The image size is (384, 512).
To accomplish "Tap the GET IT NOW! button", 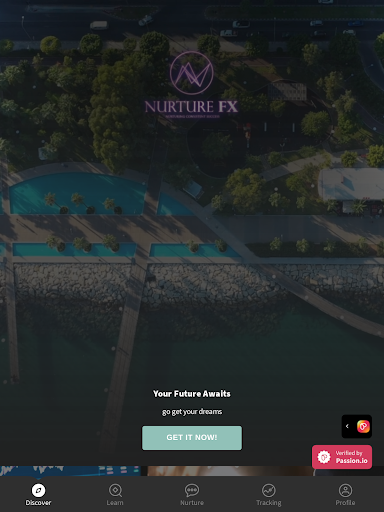I will [x=192, y=438].
